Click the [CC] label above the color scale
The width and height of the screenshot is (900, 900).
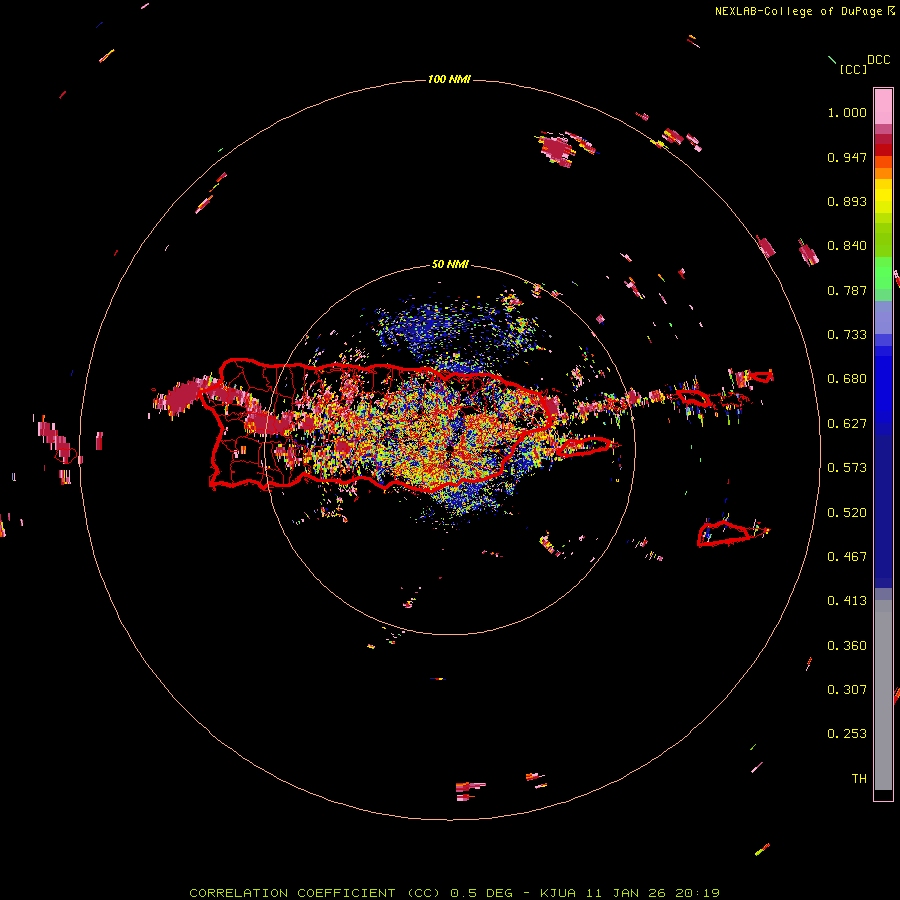tap(853, 69)
